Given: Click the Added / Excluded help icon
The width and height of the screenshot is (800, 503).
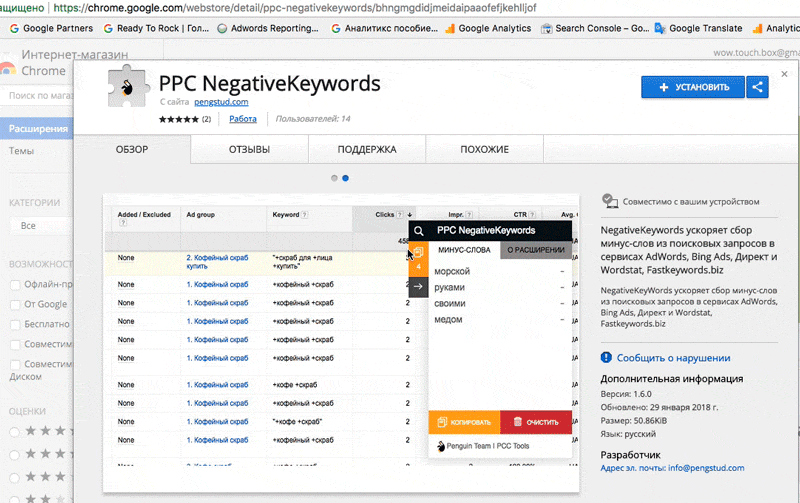Looking at the screenshot, I should tap(122, 223).
